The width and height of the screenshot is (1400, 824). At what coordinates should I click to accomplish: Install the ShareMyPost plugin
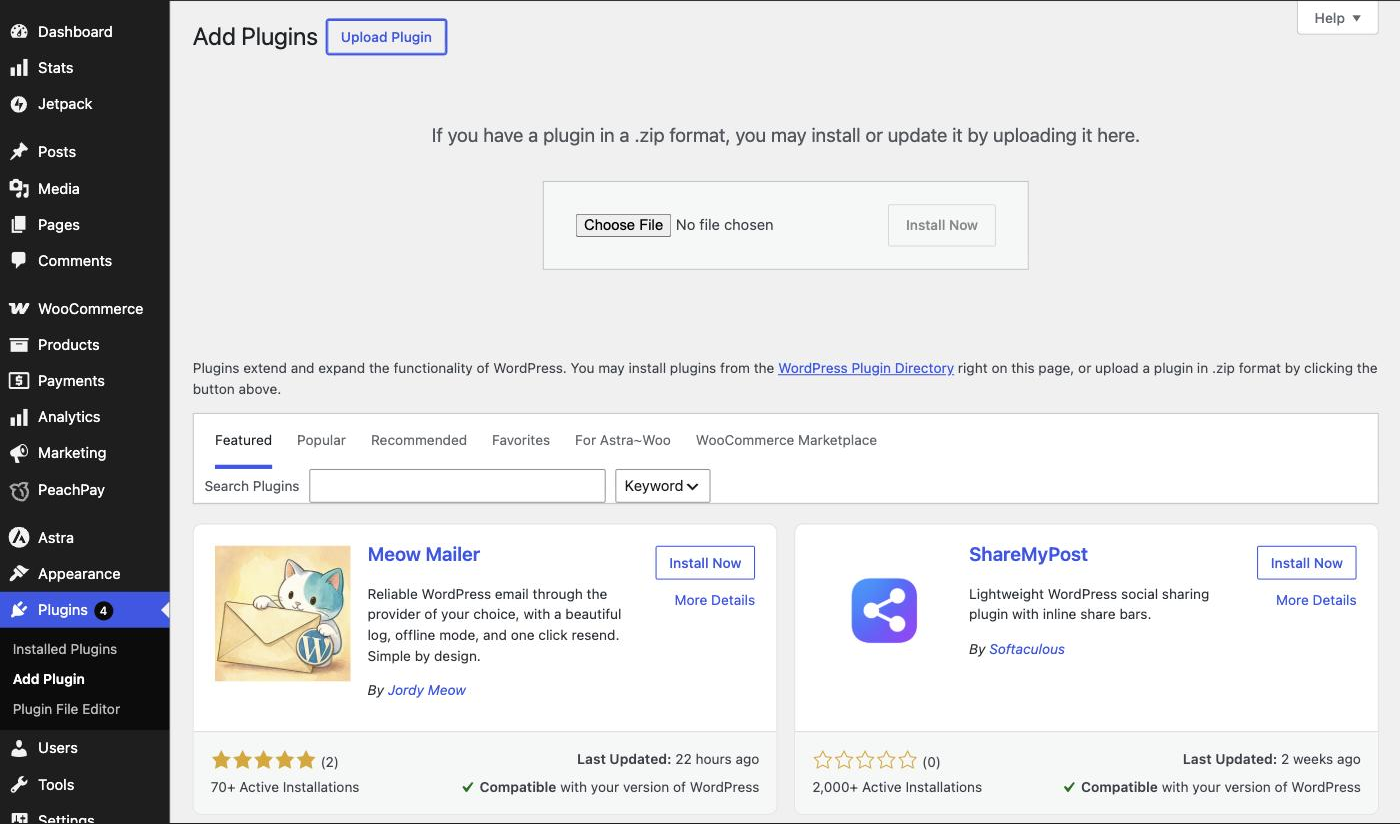1307,563
